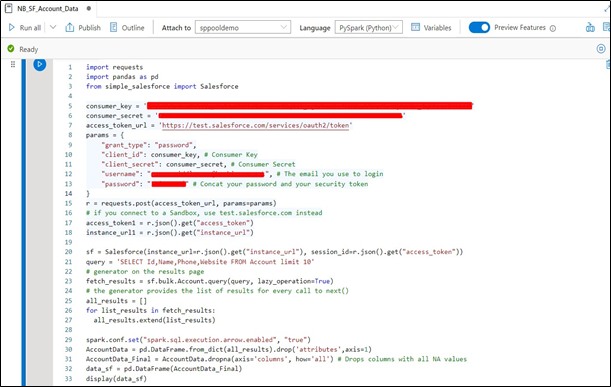Expand the Run all dropdown arrow

click(x=53, y=27)
